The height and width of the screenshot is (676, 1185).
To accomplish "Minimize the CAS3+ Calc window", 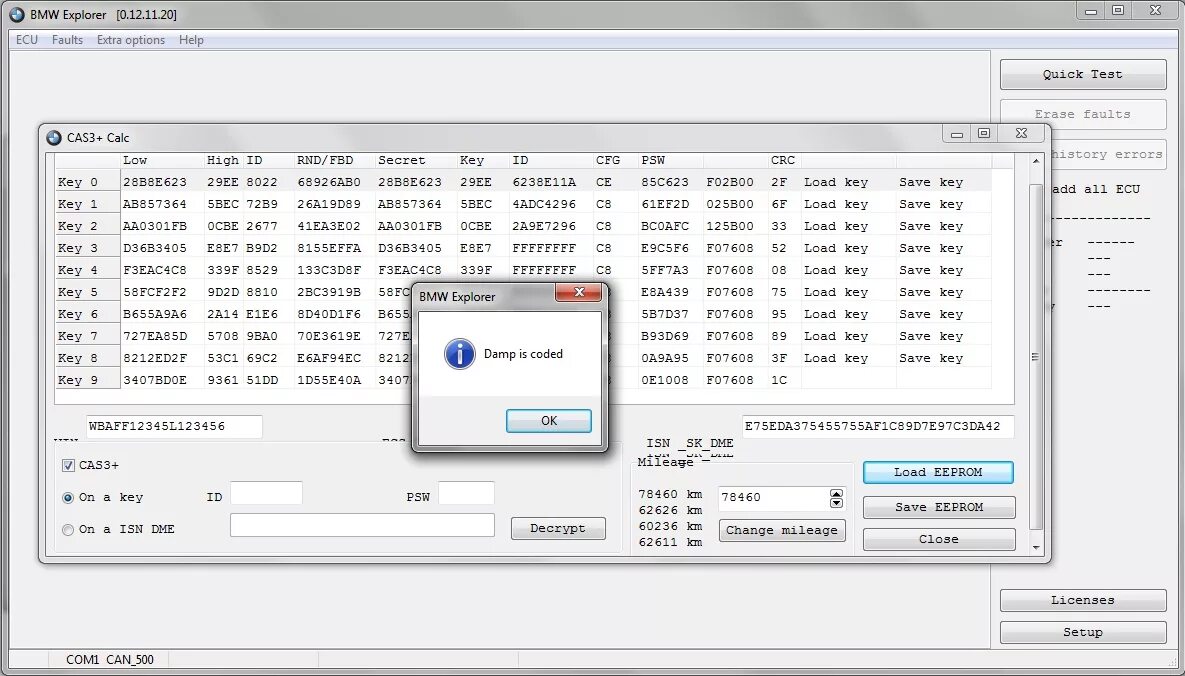I will point(957,134).
